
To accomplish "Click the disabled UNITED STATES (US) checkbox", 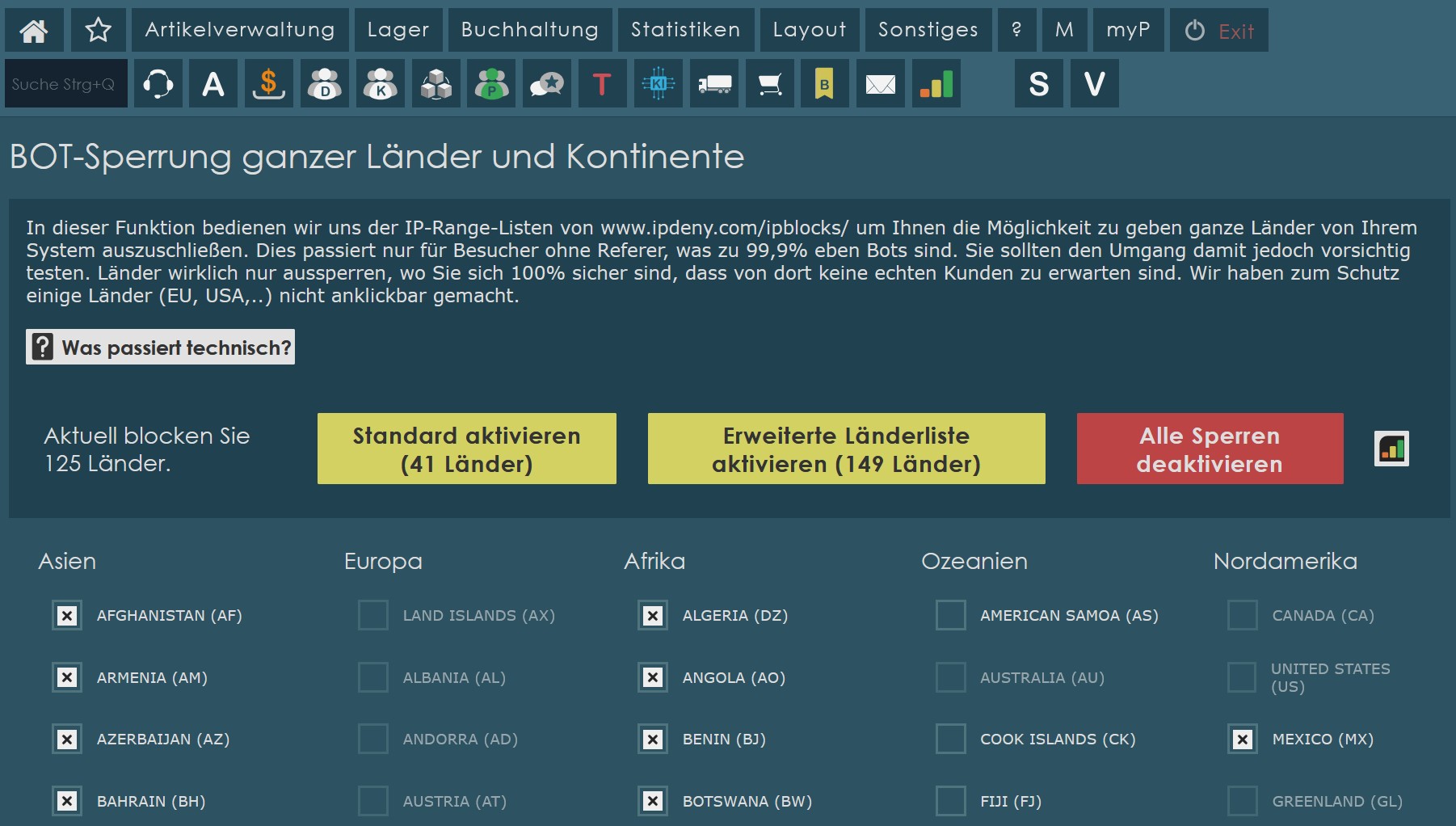I will click(x=1243, y=677).
